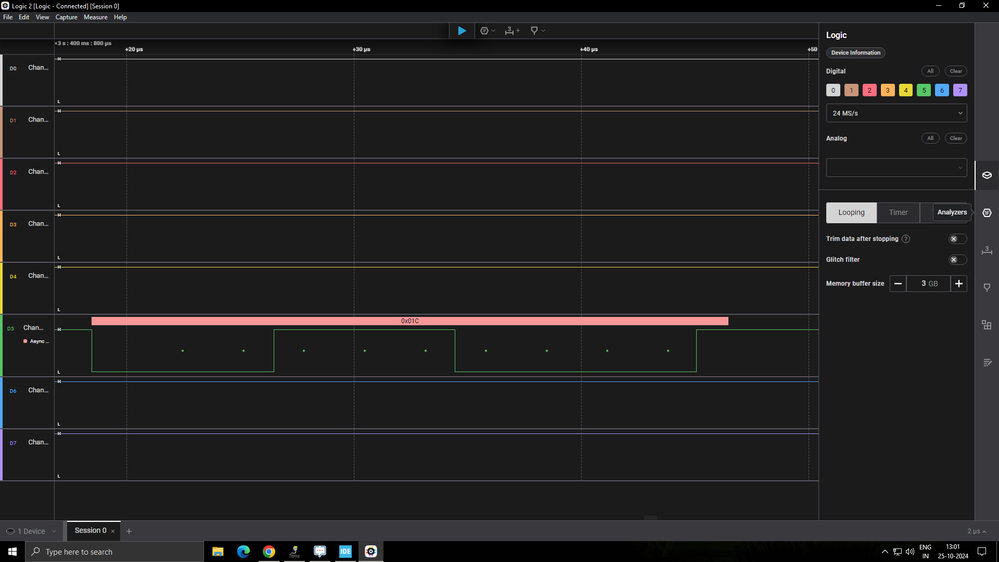
Task: Open the Edit menu
Action: click(x=24, y=17)
